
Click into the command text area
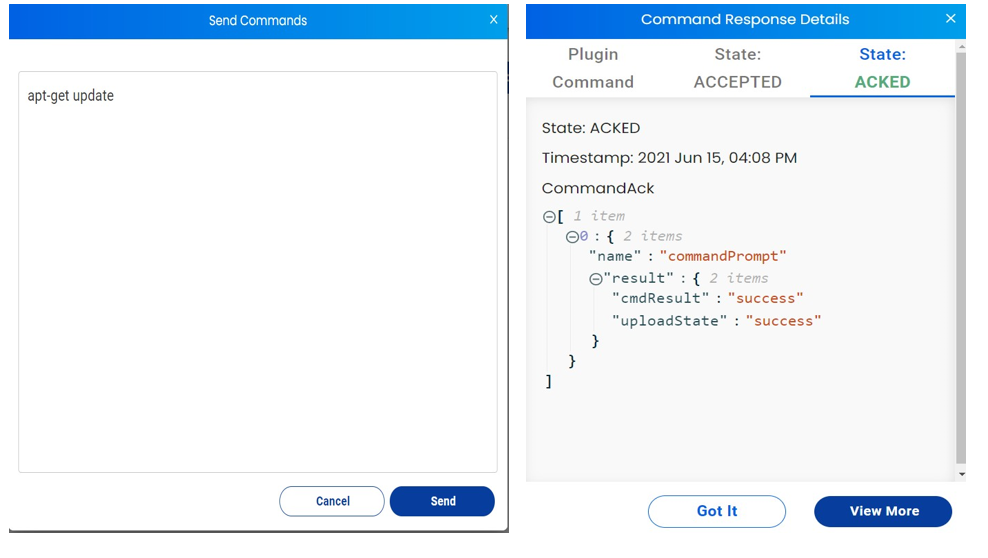point(258,271)
